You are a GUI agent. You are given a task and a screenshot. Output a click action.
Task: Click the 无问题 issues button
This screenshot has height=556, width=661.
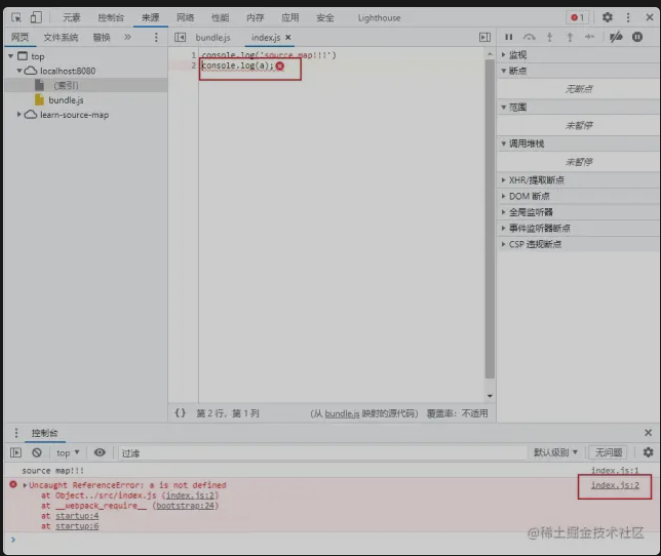click(608, 452)
